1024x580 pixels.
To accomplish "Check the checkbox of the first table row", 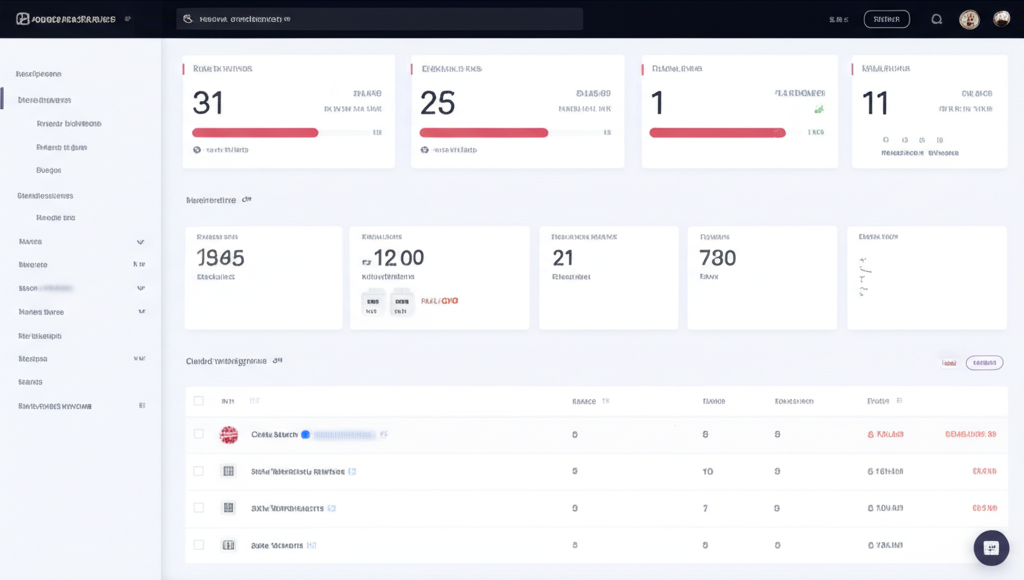I will (x=196, y=435).
